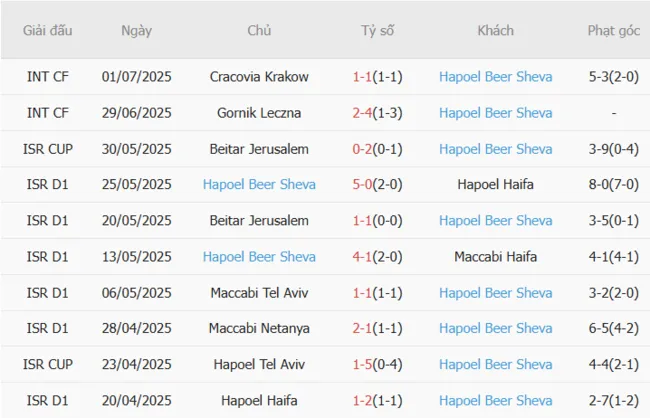Click the Maccabi Haifa away team

(495, 257)
